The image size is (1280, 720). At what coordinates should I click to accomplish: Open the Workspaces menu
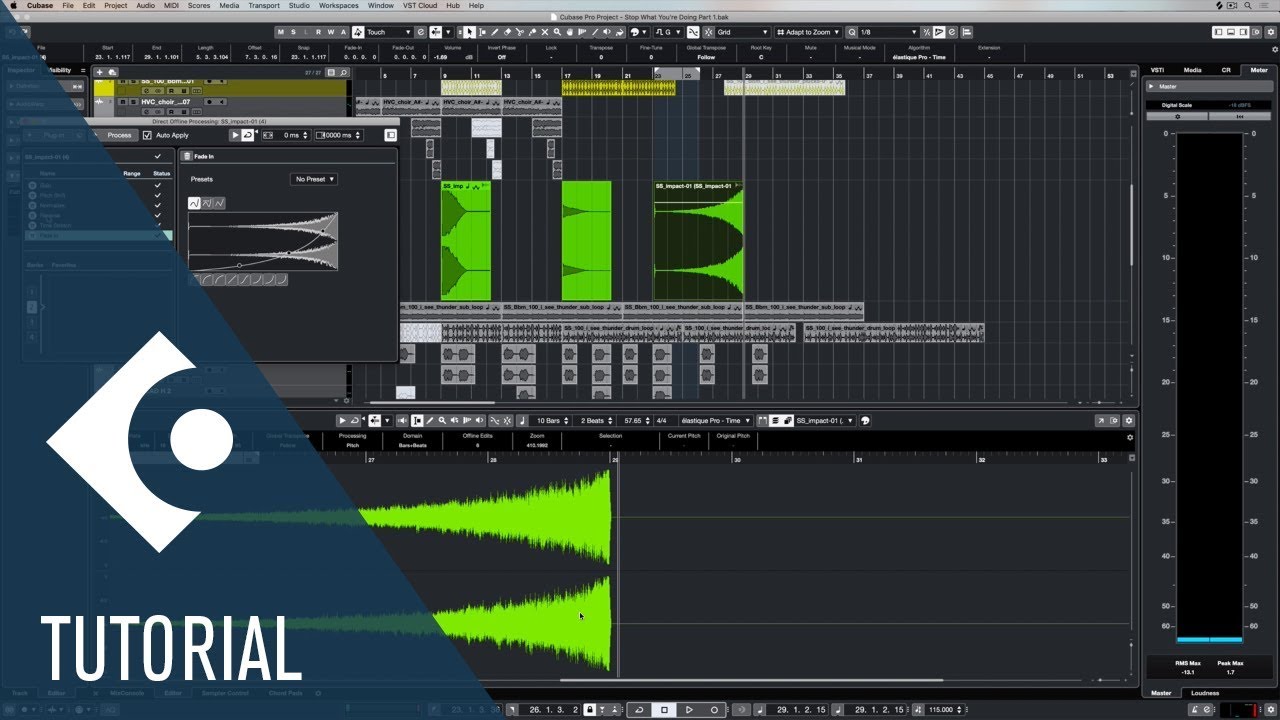(339, 5)
